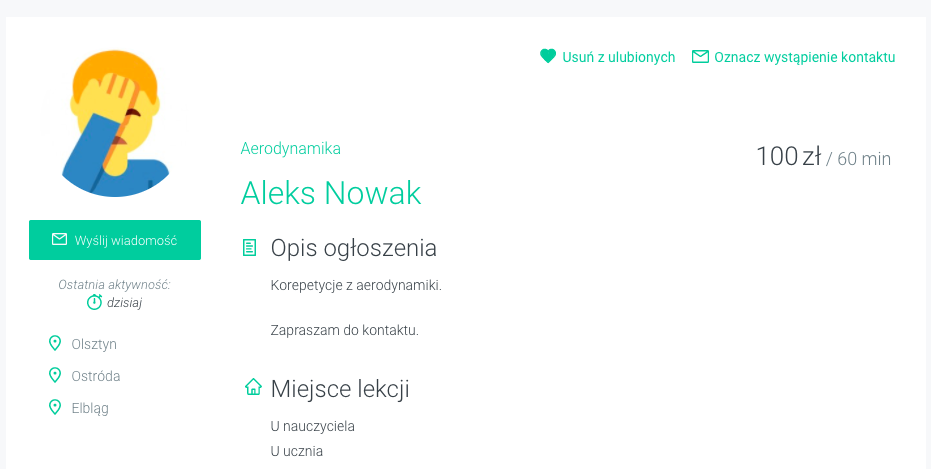This screenshot has width=931, height=469.
Task: Remove from favorites via Usuń z ulubionych
Action: (618, 57)
